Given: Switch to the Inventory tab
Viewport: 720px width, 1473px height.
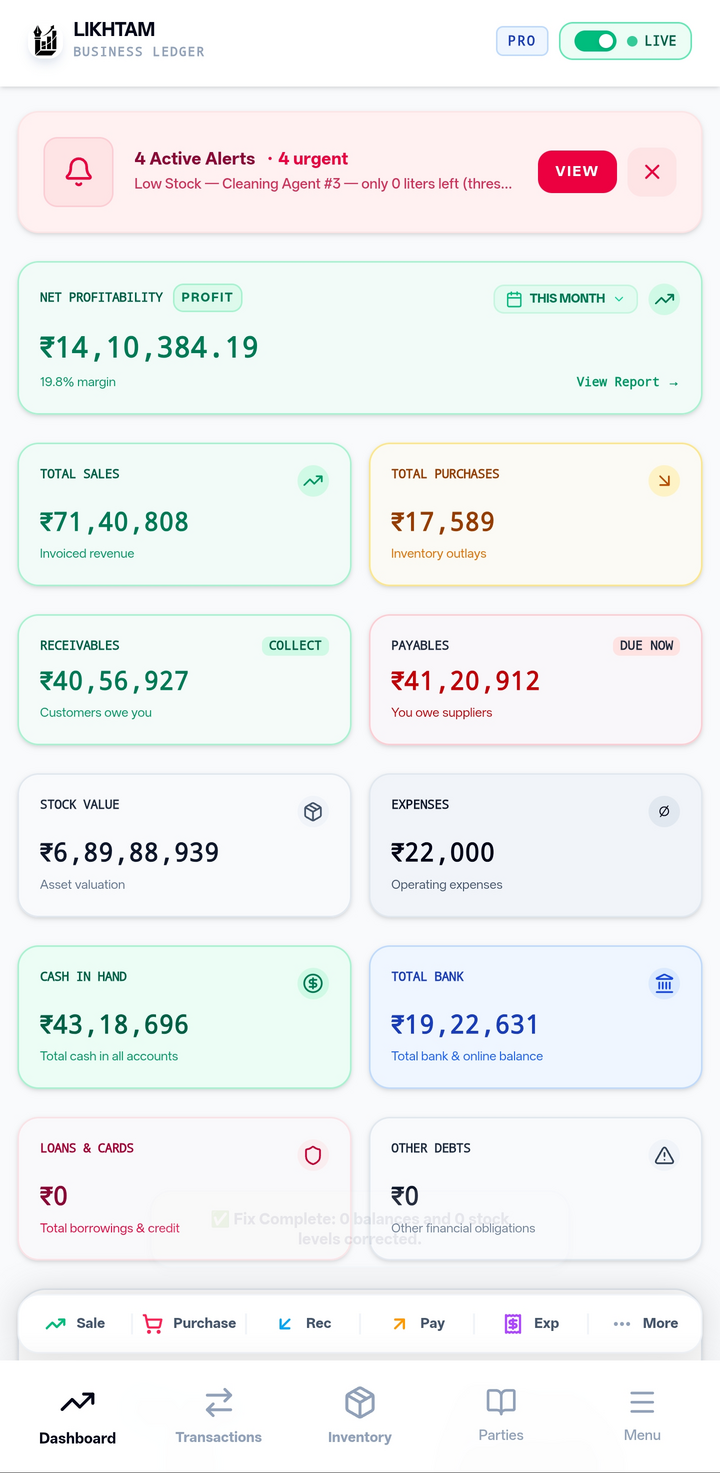Looking at the screenshot, I should point(360,1416).
